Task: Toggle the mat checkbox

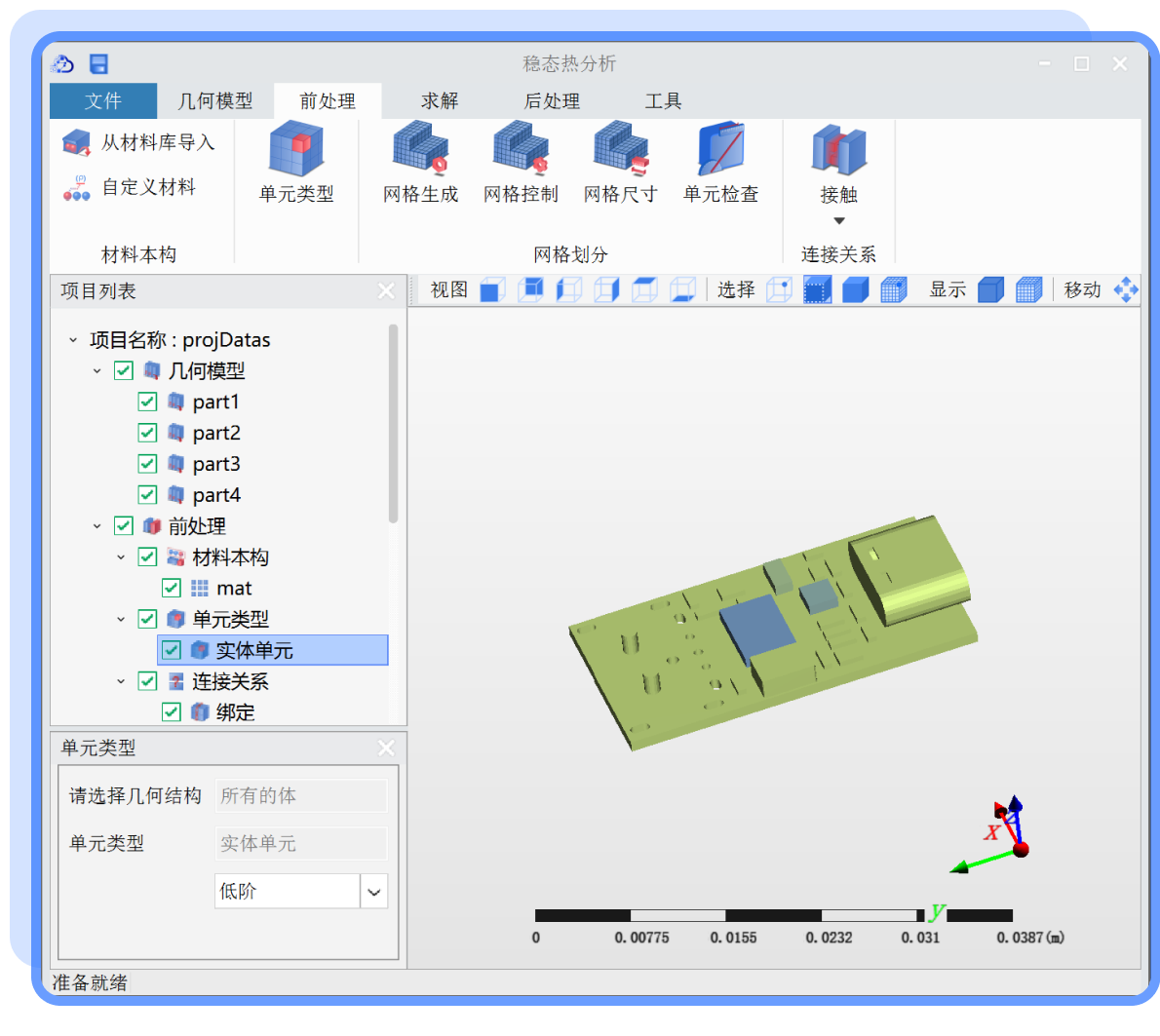Action: [x=171, y=588]
